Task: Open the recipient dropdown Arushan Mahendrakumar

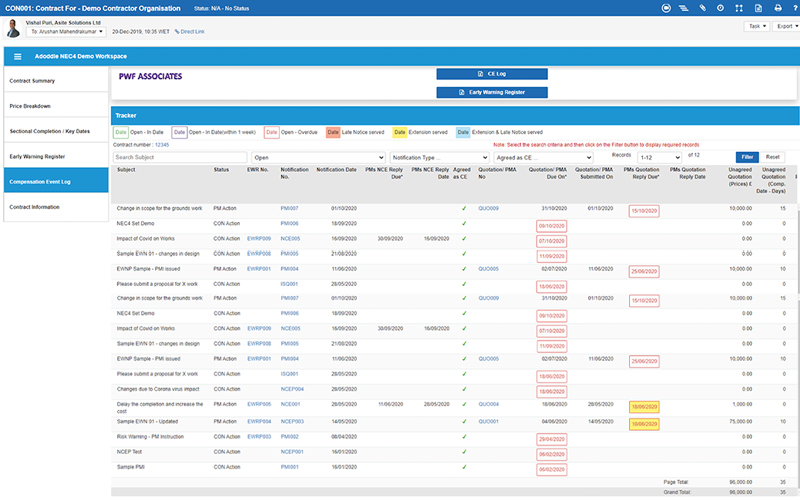Action: point(66,32)
